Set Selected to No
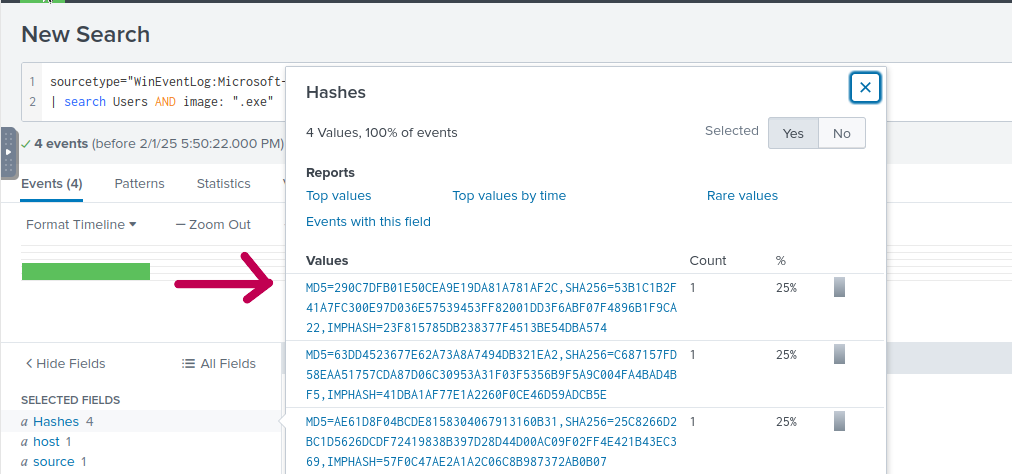 841,133
